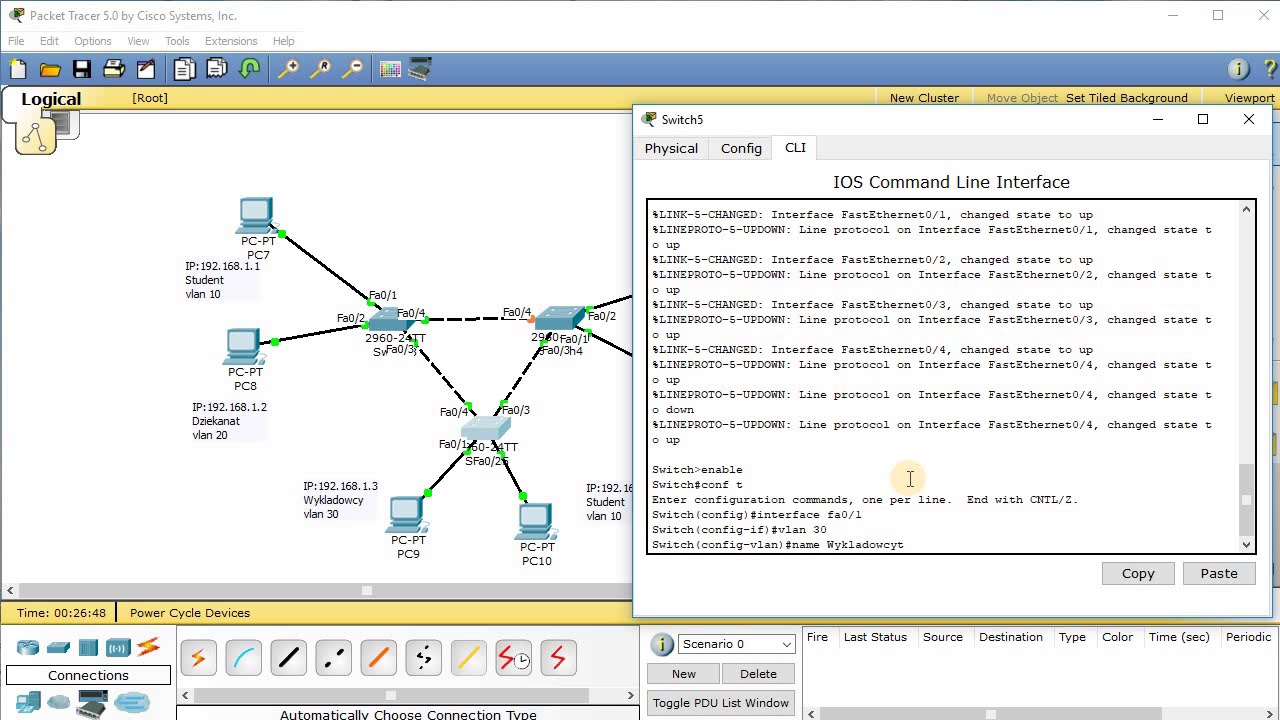Viewport: 1280px width, 720px height.
Task: Open the Edit menu
Action: click(49, 41)
